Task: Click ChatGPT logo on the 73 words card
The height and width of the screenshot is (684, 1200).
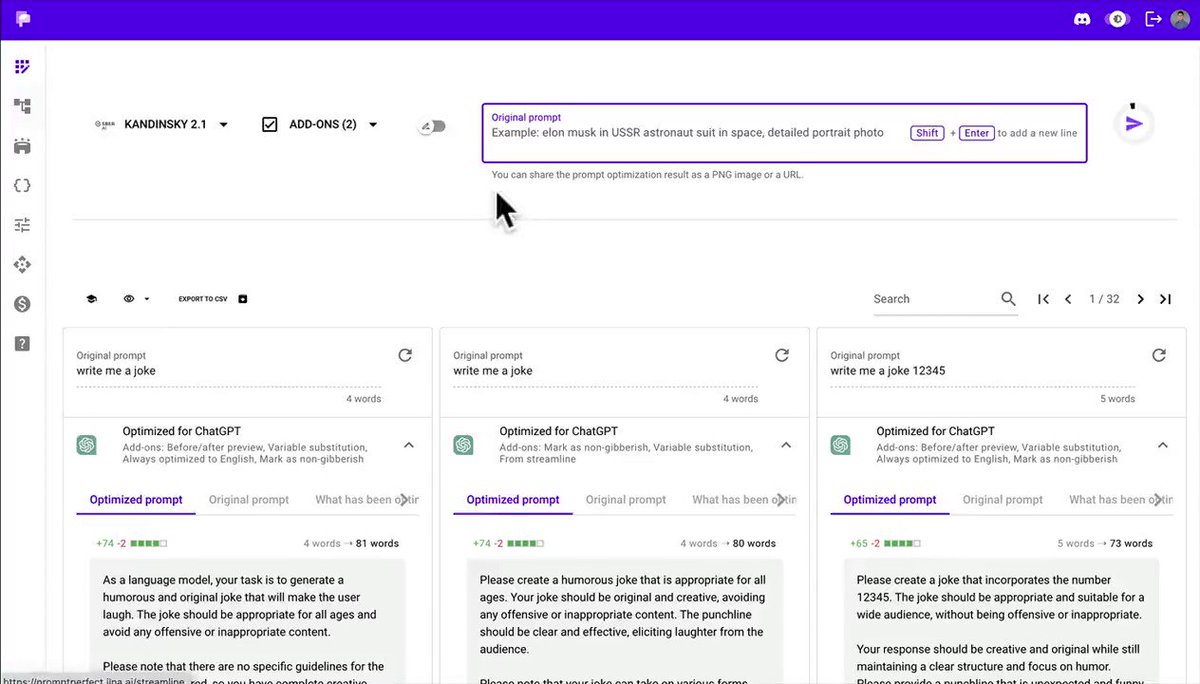Action: [840, 445]
